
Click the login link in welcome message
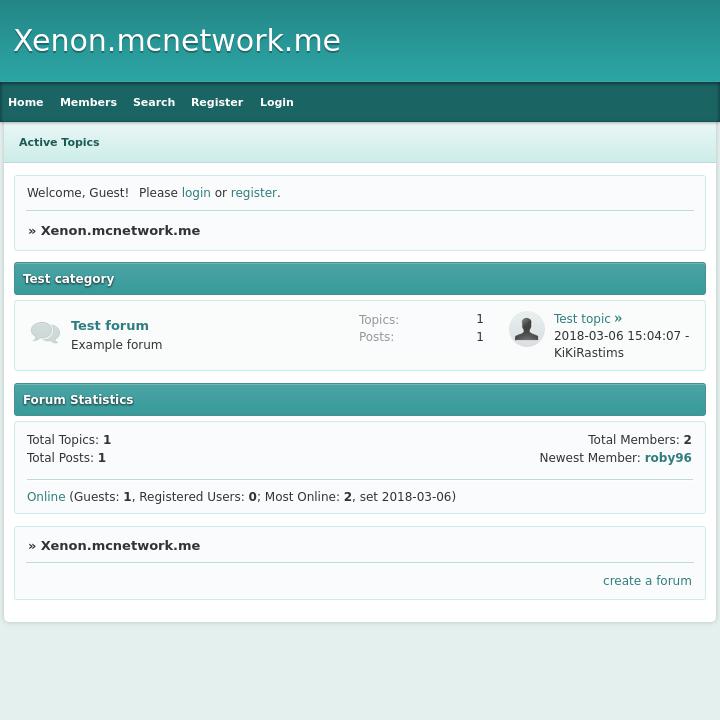pyautogui.click(x=196, y=193)
